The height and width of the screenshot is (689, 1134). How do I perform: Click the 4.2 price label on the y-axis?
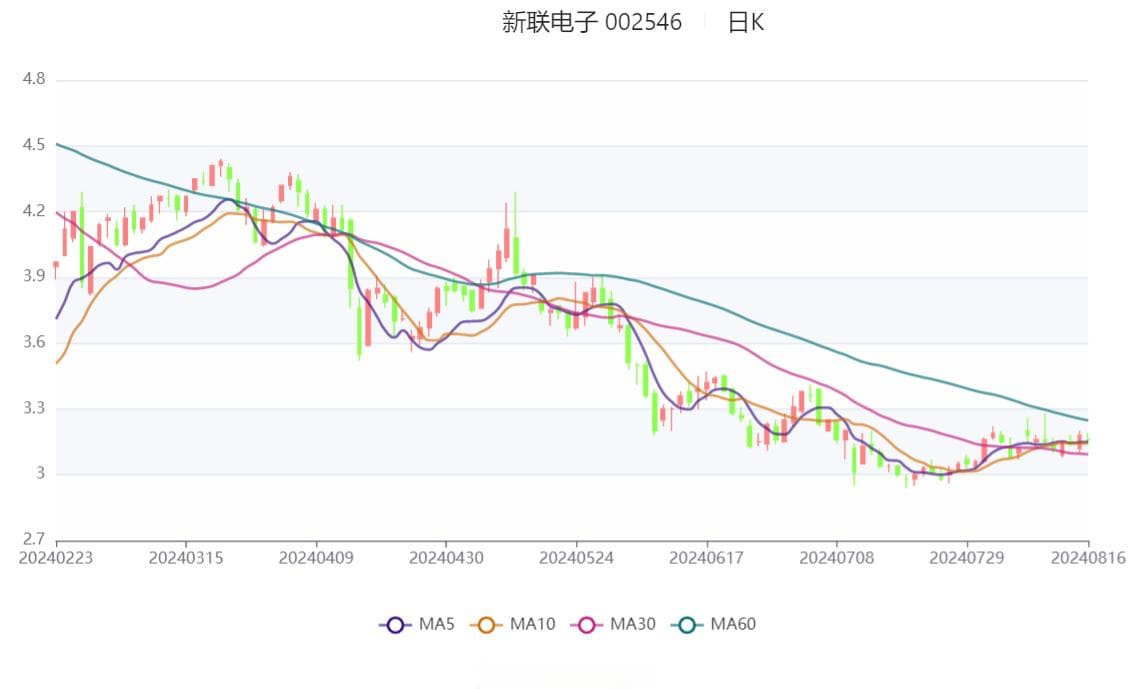point(34,210)
